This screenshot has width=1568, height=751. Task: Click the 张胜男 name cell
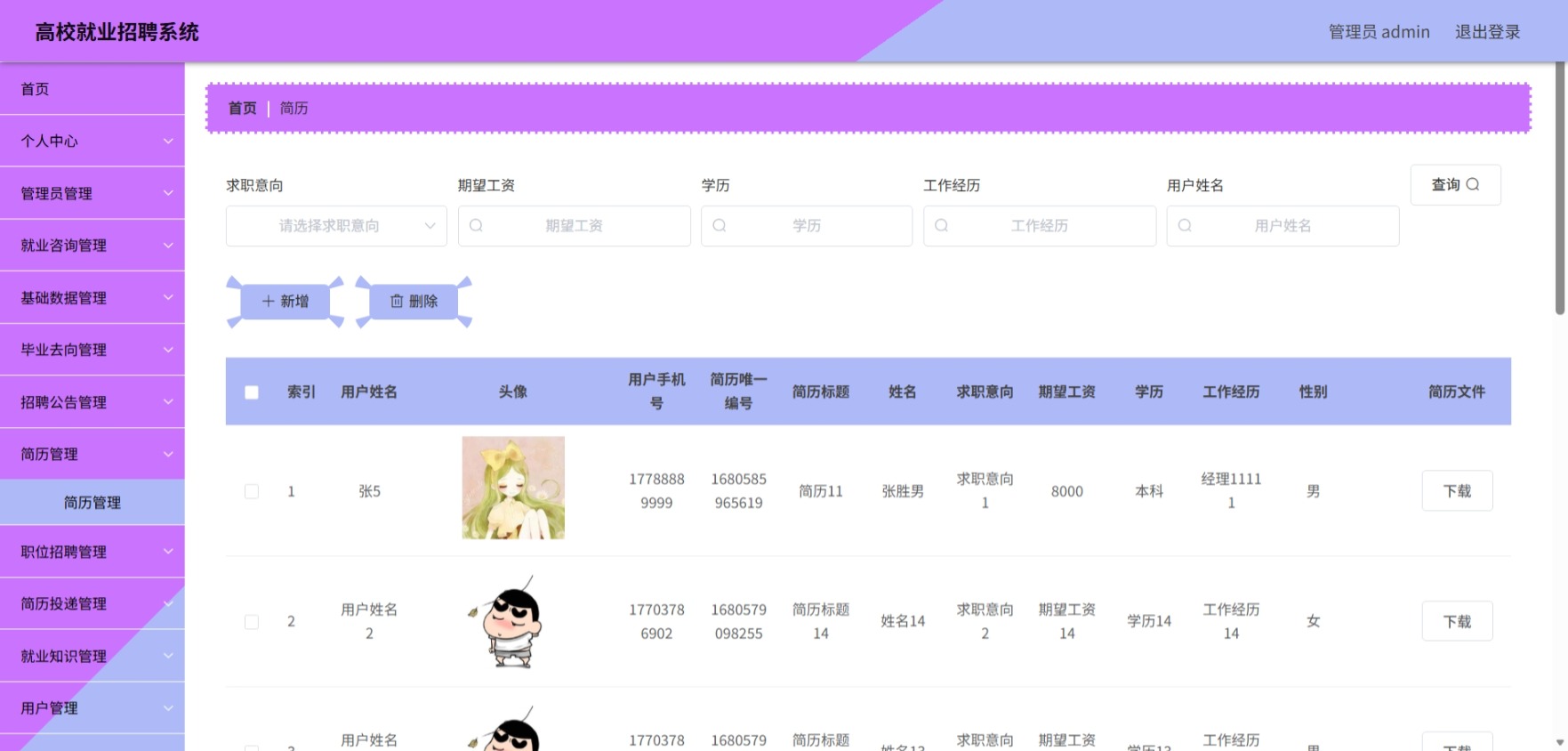(x=903, y=491)
